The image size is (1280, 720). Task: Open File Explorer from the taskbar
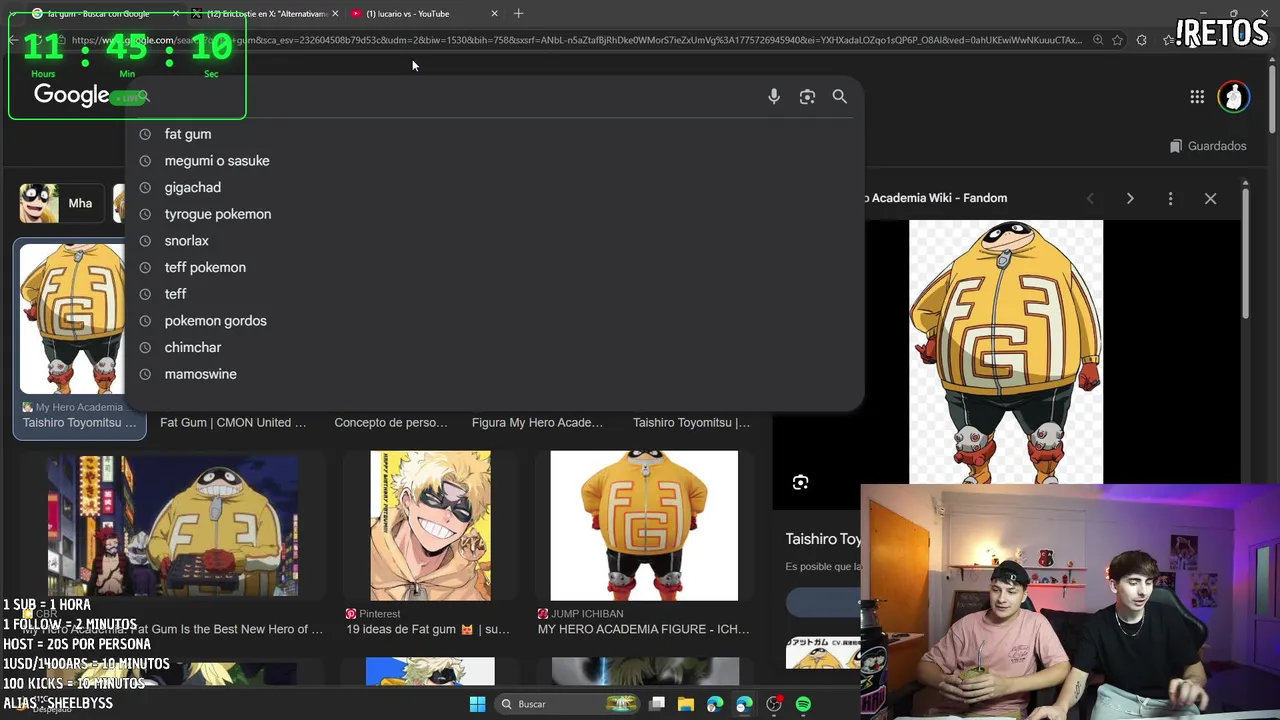coord(686,704)
